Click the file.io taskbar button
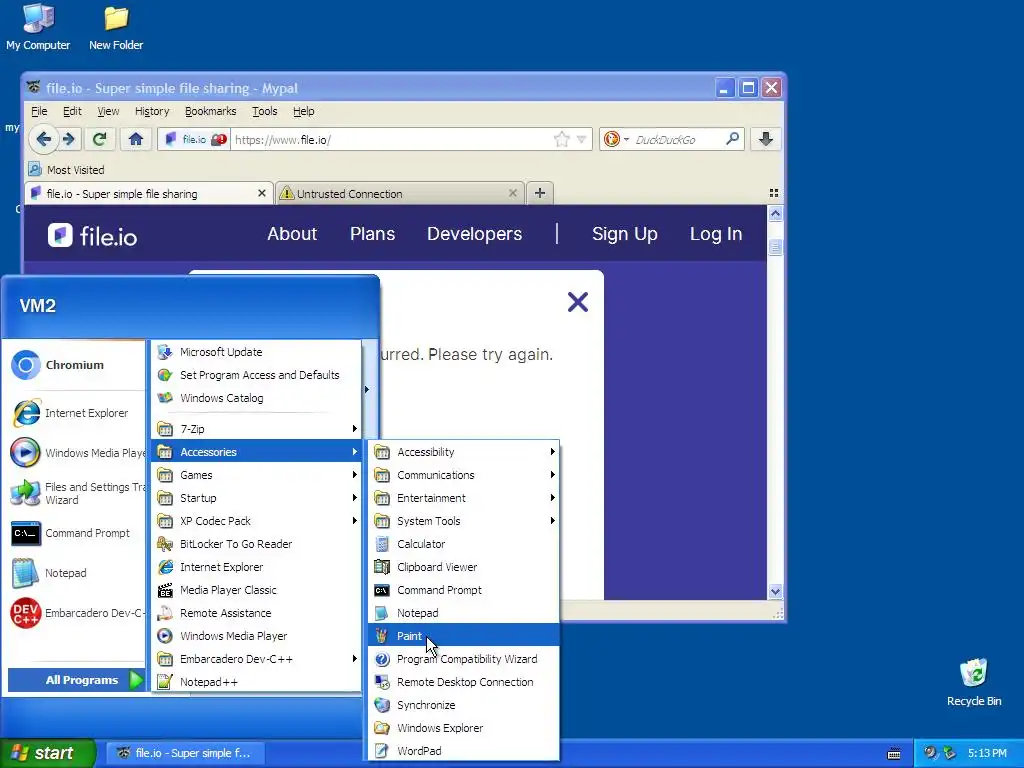Image resolution: width=1024 pixels, height=768 pixels. point(185,753)
